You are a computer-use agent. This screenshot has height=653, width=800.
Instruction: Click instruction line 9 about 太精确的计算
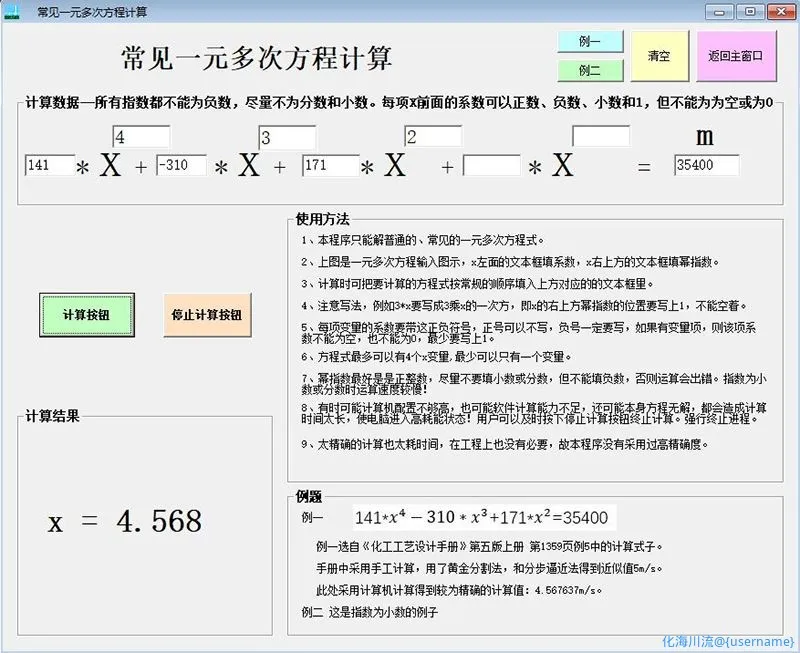(x=505, y=444)
